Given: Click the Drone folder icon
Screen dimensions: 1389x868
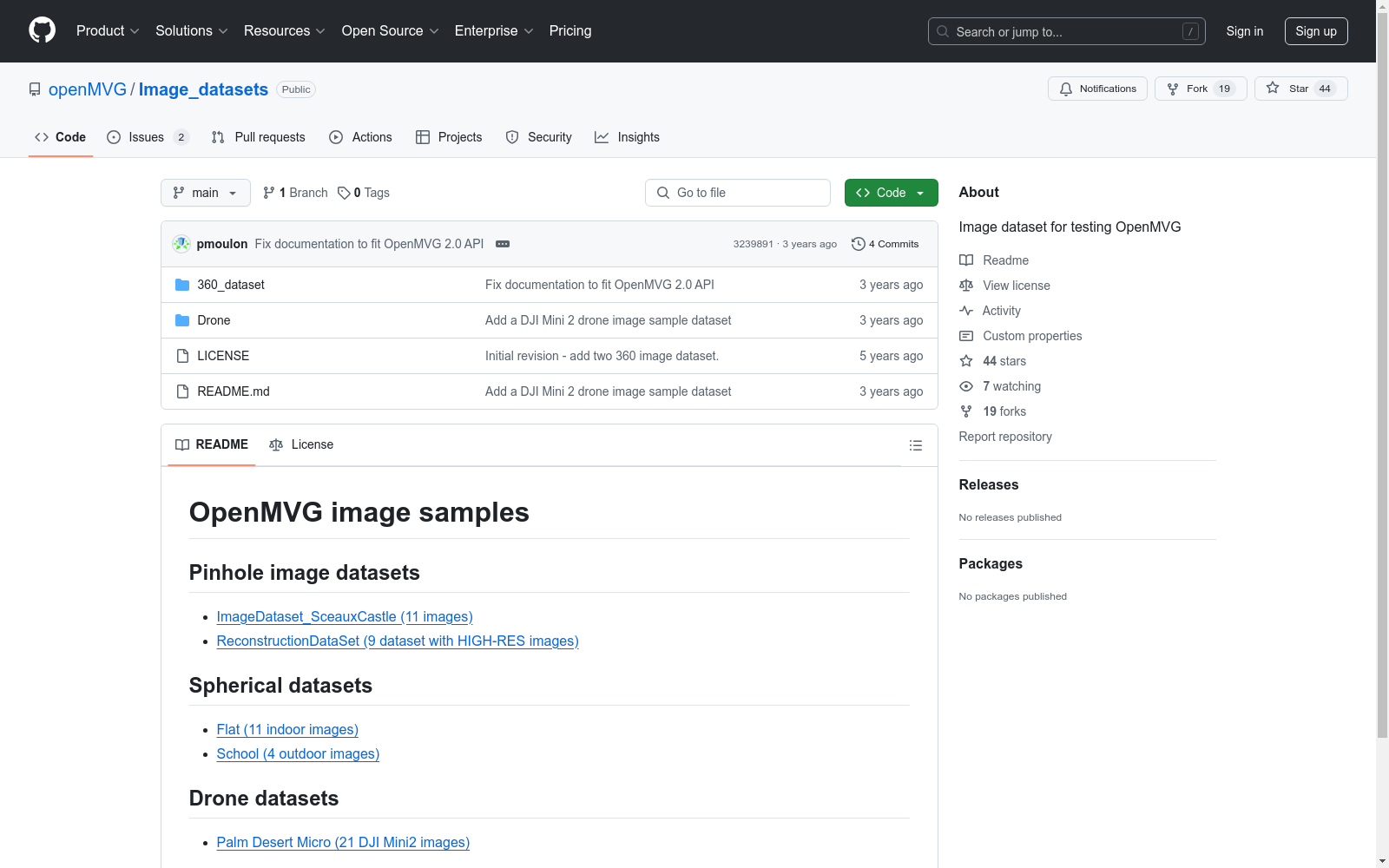Looking at the screenshot, I should click(182, 320).
